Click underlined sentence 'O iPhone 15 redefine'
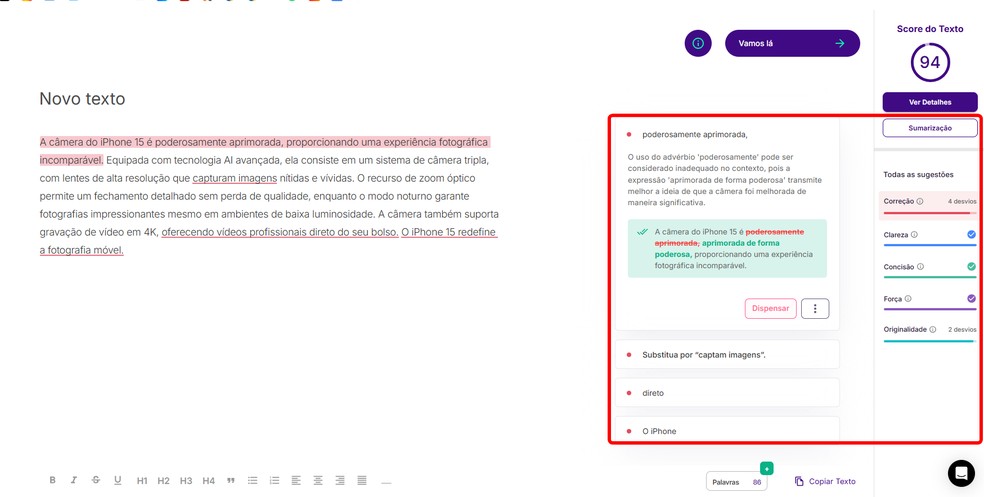Viewport: 984px width, 497px height. point(449,232)
